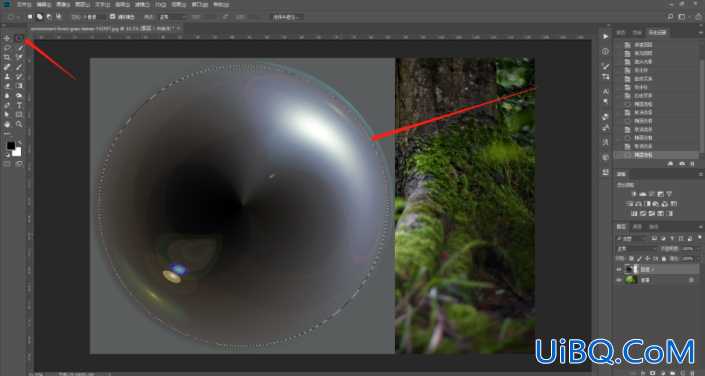Select the Lasso tool
The width and height of the screenshot is (705, 376).
coord(7,48)
